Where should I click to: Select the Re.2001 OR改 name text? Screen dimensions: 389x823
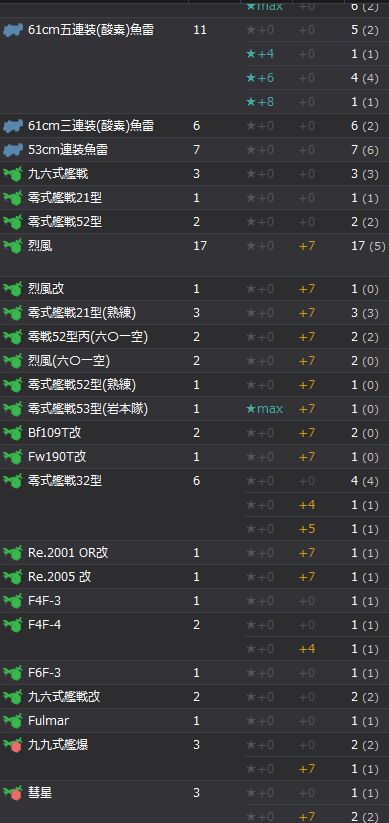[x=68, y=553]
